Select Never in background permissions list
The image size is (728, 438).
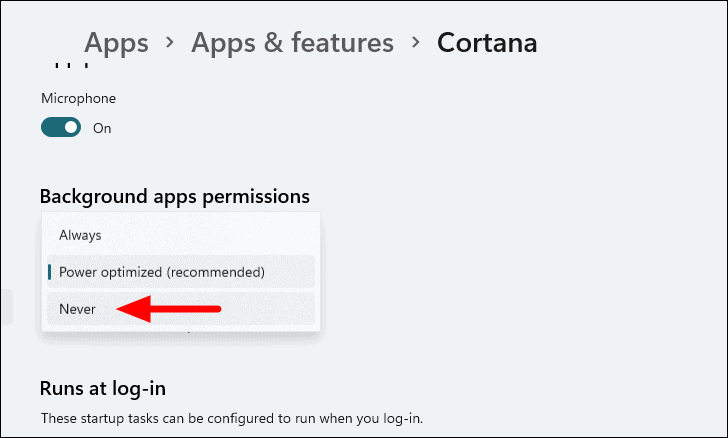181,309
